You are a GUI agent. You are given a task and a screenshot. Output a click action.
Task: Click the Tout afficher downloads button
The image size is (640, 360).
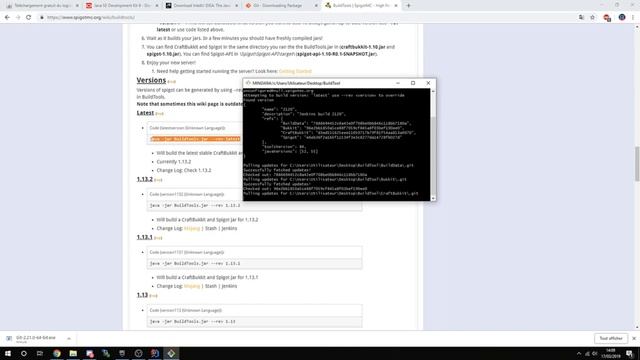tap(611, 339)
